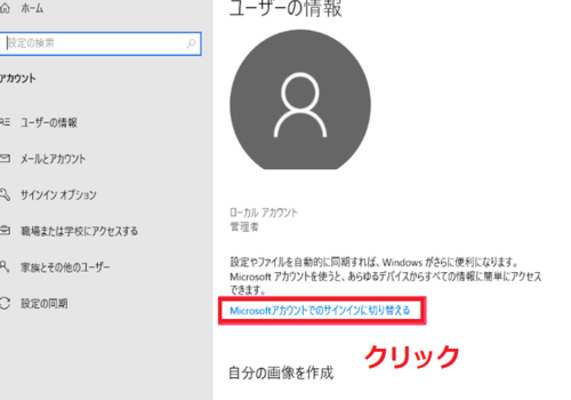
Task: Click the 自分の画像を作成 heading
Action: 281,373
